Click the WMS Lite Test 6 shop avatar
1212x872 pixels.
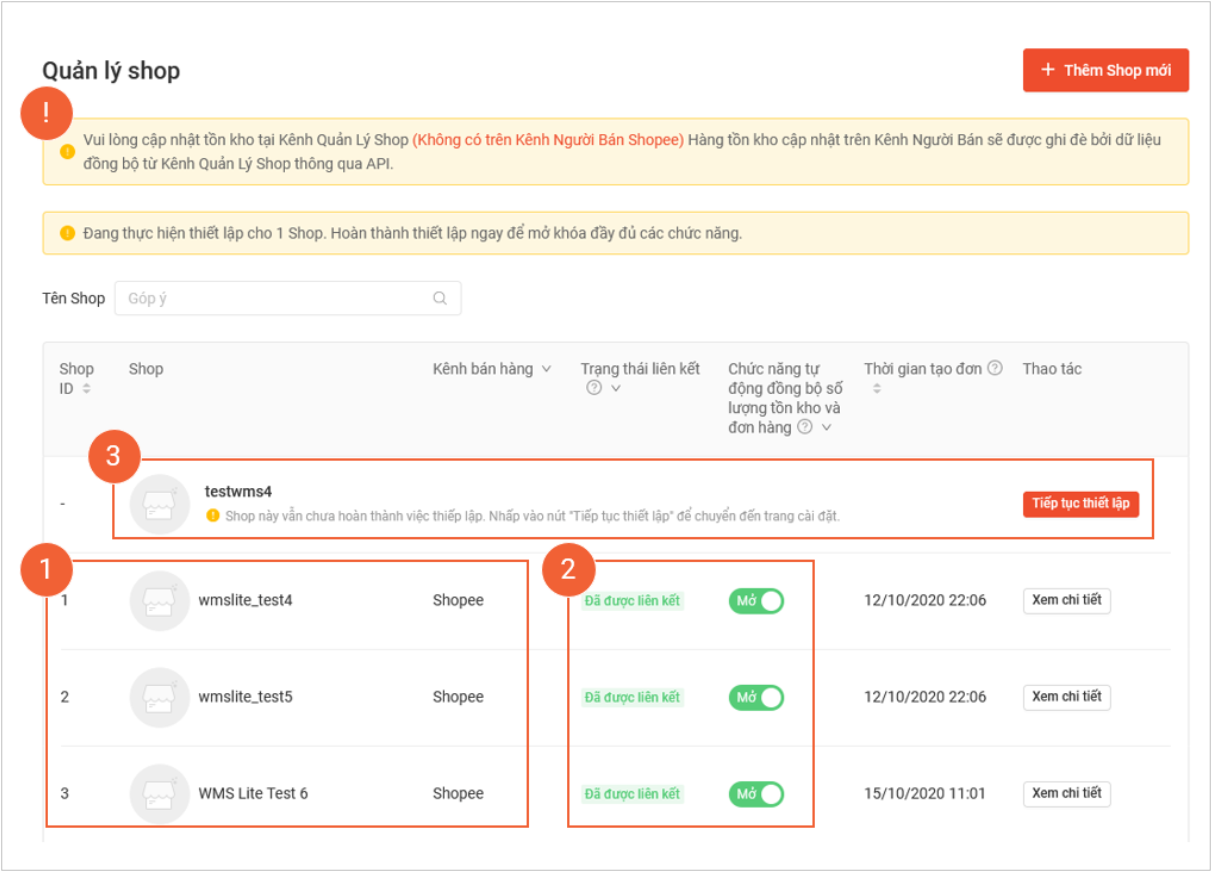tap(160, 793)
